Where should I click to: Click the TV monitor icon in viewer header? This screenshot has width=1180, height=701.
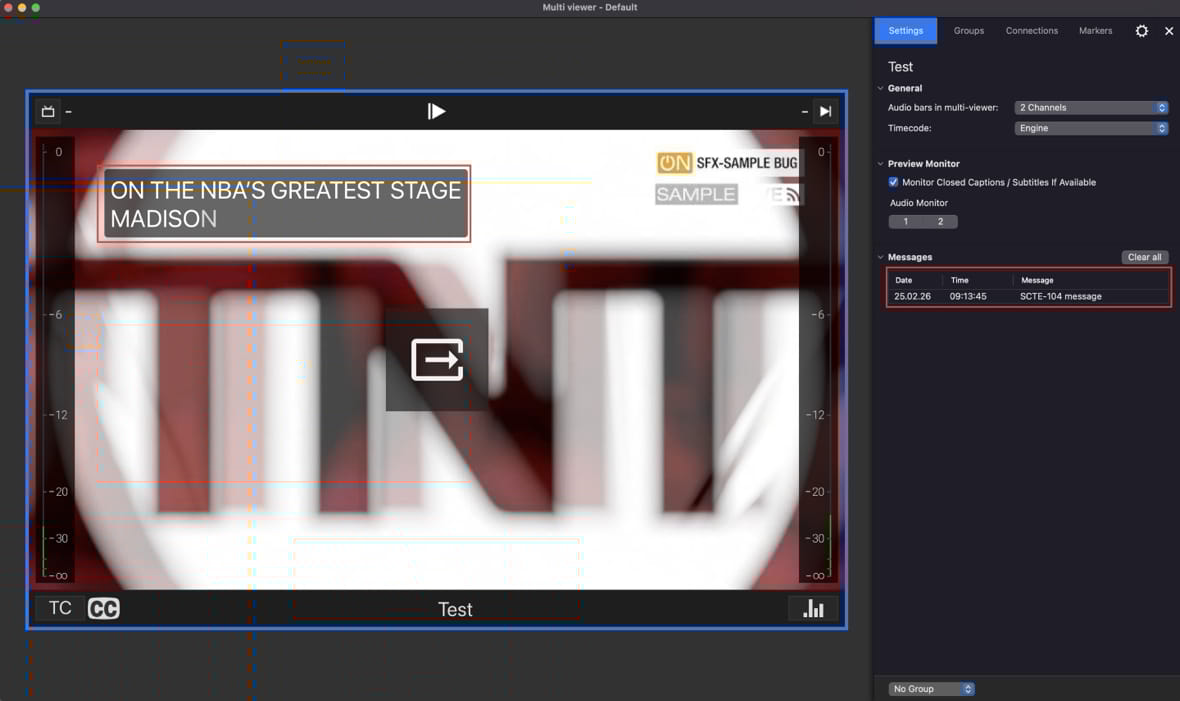click(48, 111)
